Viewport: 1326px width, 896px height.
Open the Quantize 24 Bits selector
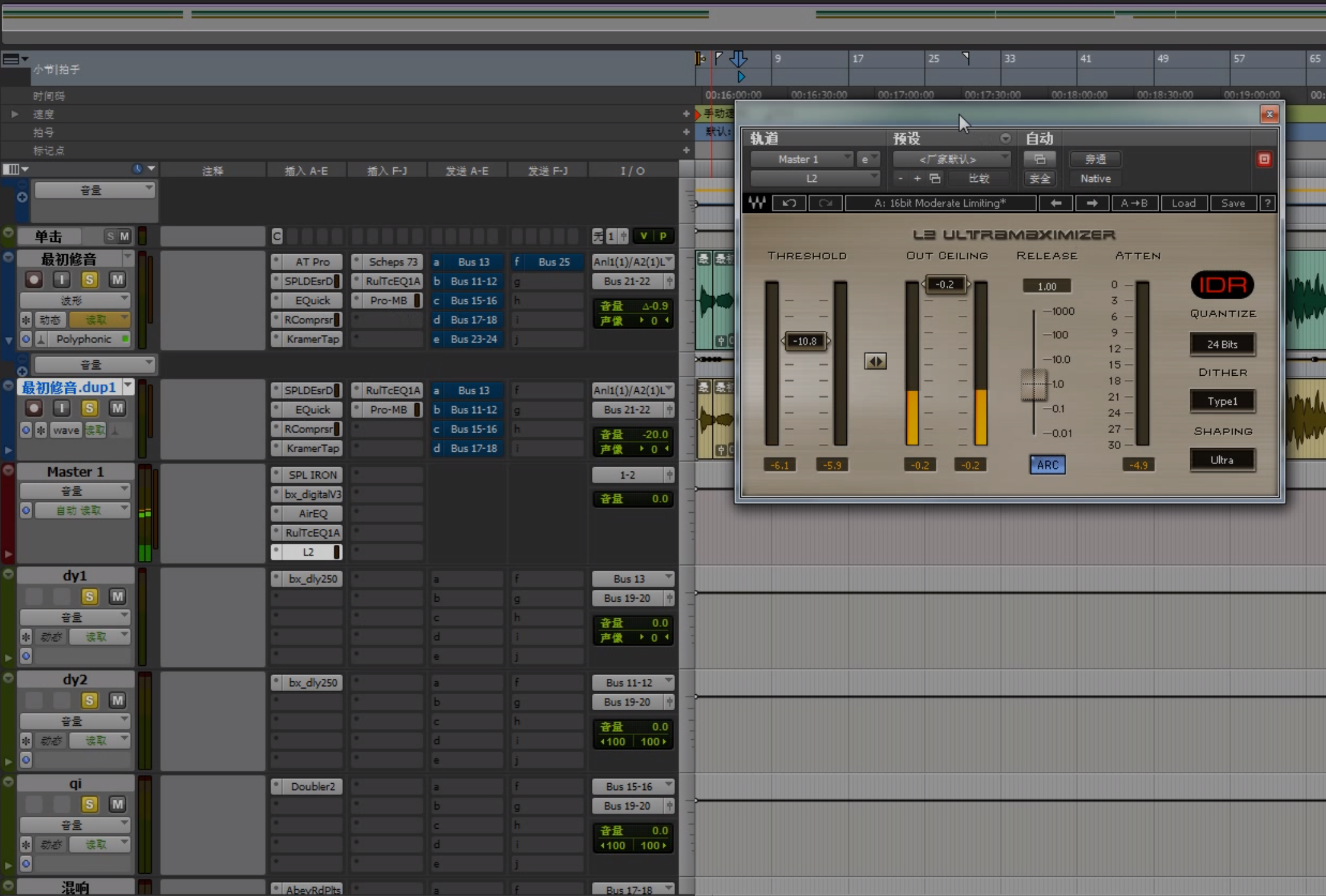pyautogui.click(x=1222, y=344)
